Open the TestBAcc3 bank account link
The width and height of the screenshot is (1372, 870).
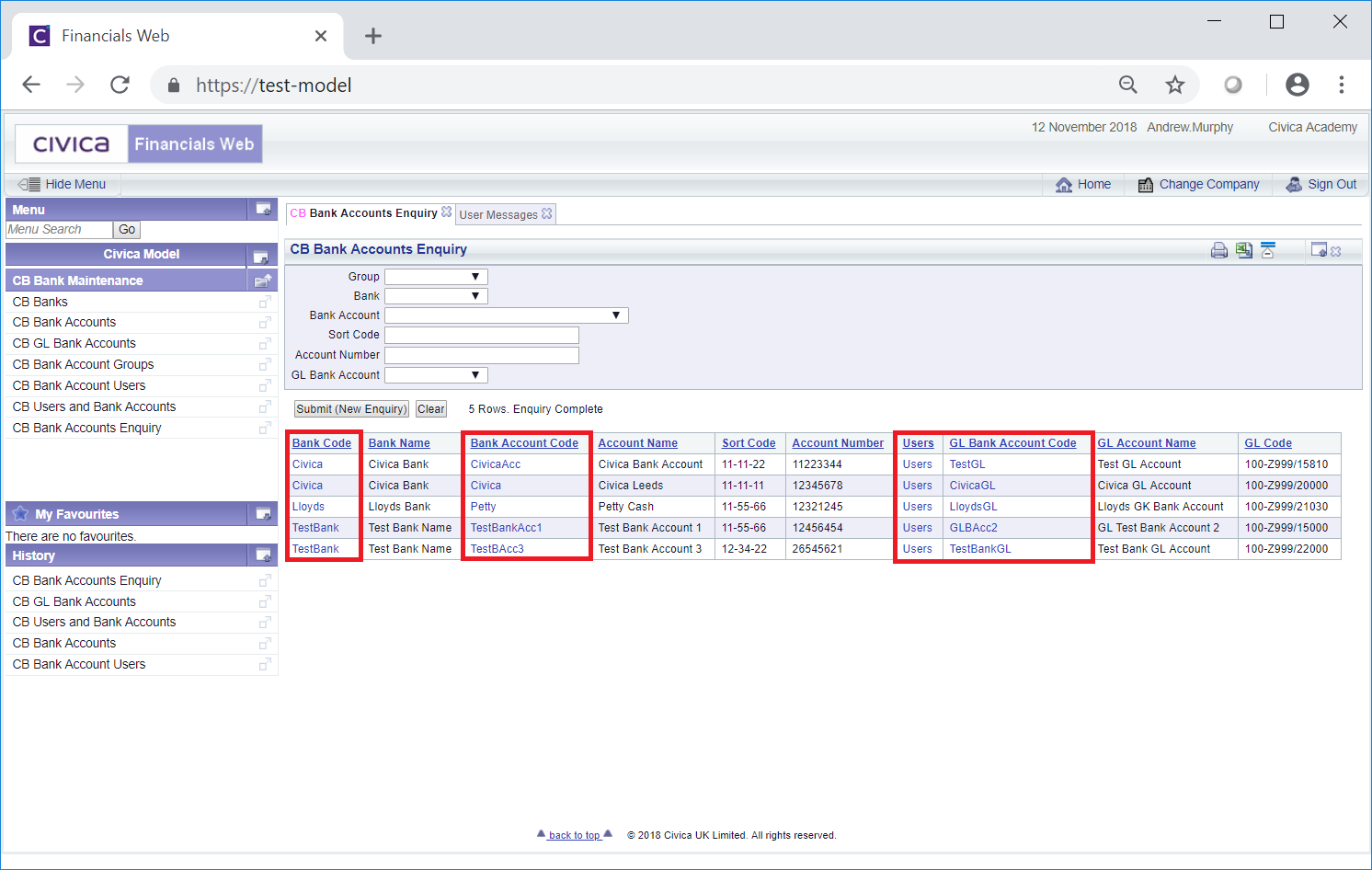[497, 549]
